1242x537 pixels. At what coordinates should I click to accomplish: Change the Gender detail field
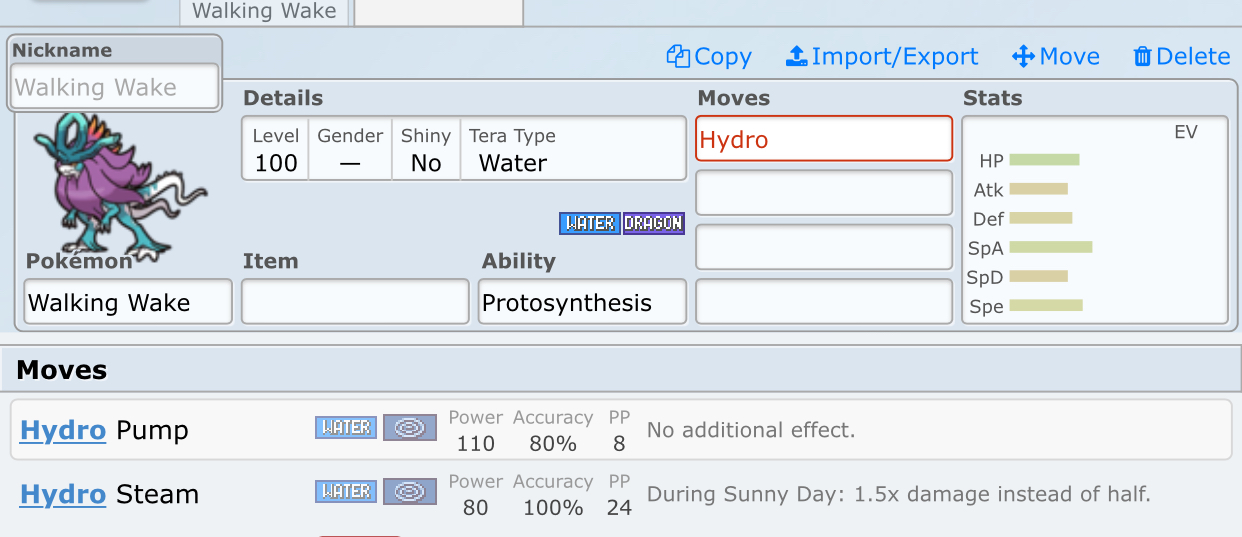350,150
